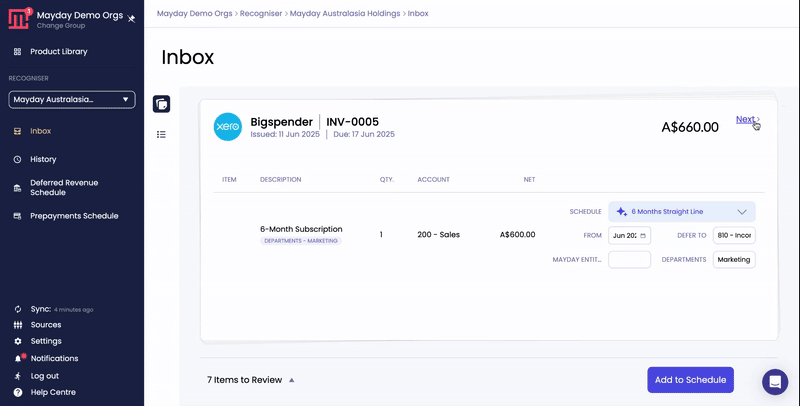Screen dimensions: 800x406
Task: Click the Settings gear icon
Action: pyautogui.click(x=18, y=341)
